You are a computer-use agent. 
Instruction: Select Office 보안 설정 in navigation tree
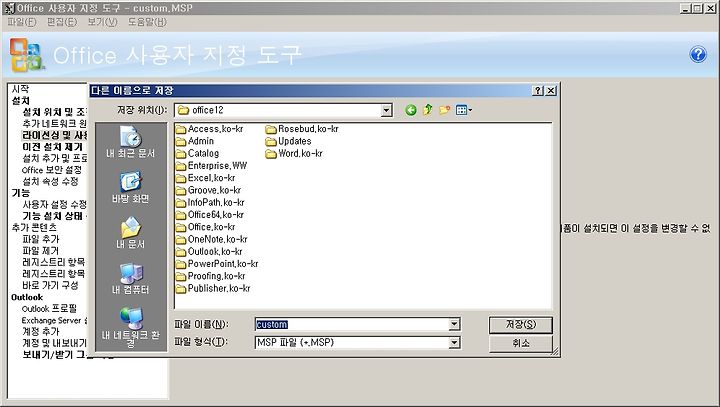52,170
